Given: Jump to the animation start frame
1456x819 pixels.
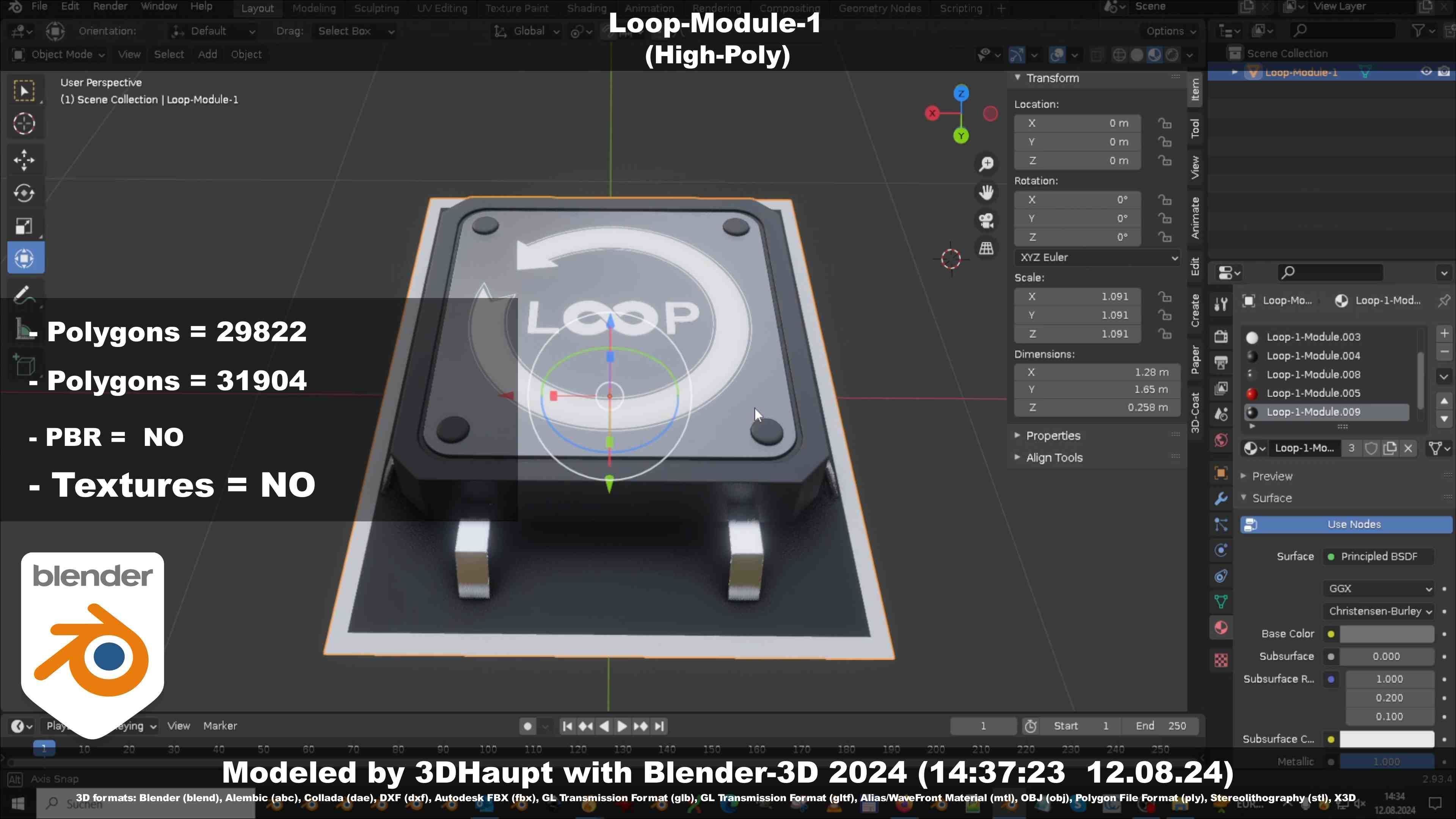Looking at the screenshot, I should [x=568, y=726].
